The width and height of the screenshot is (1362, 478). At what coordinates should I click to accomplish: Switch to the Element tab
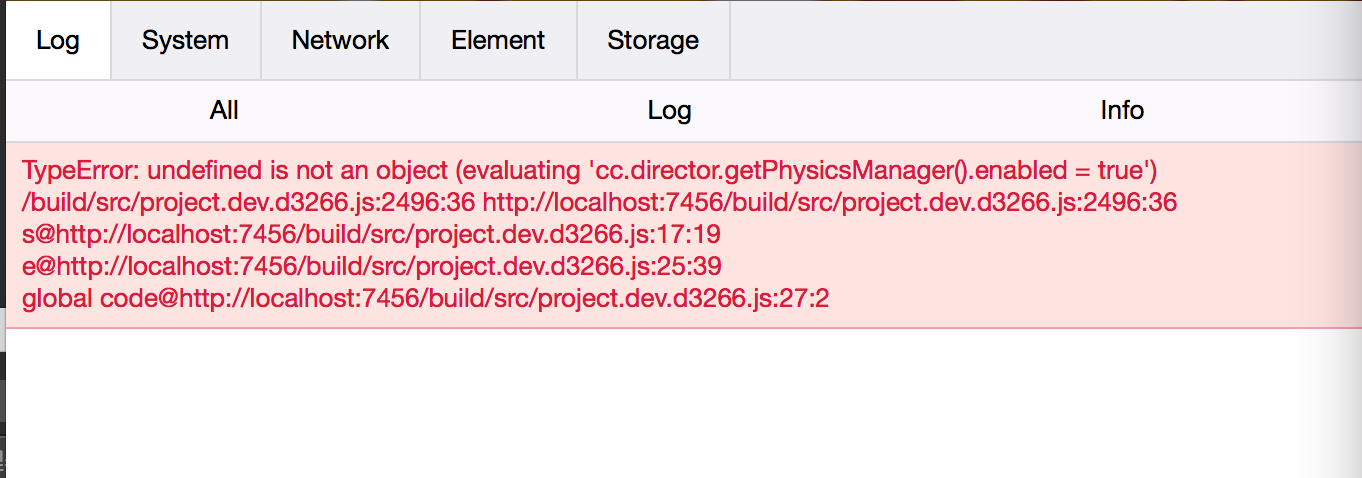(498, 41)
